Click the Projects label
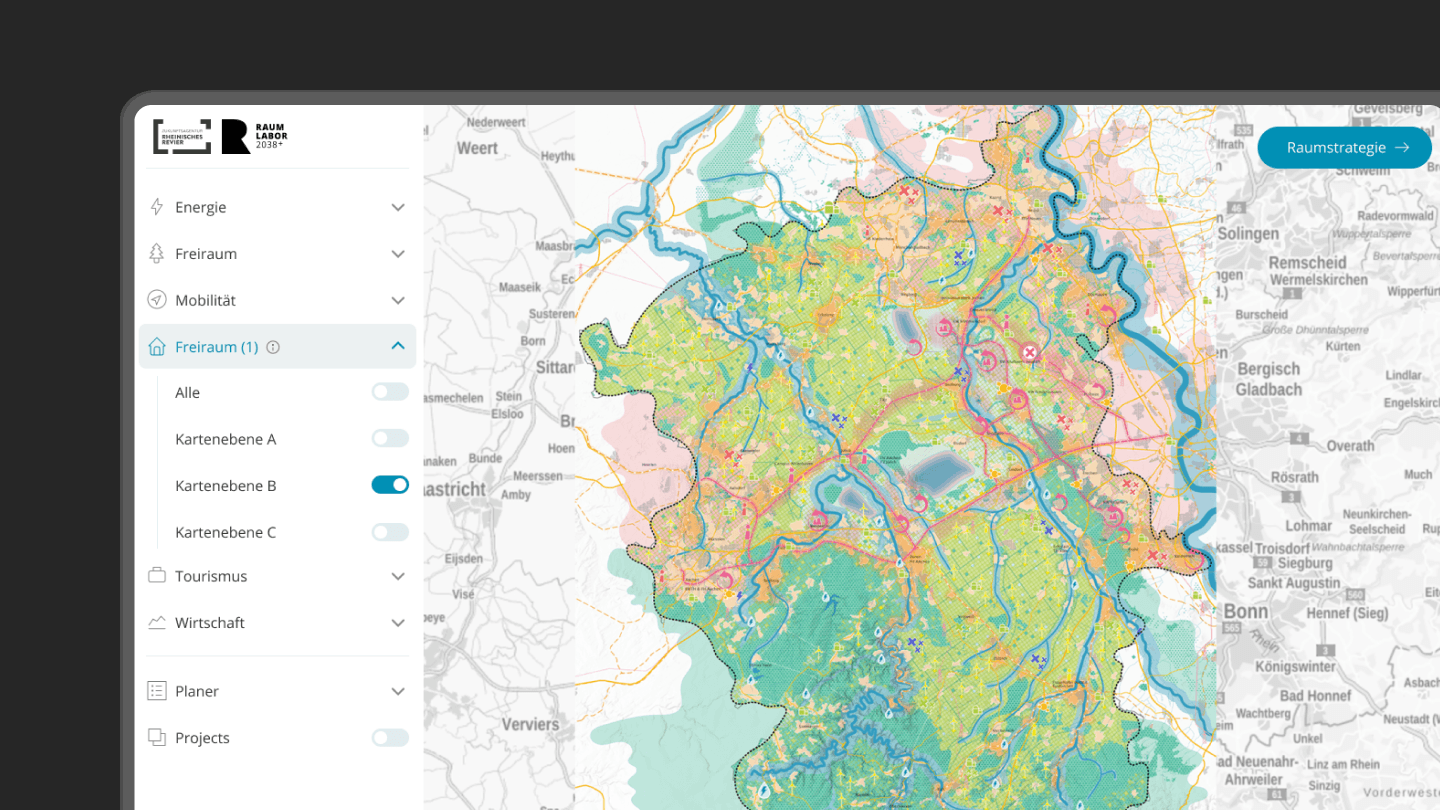Viewport: 1440px width, 810px height. pyautogui.click(x=202, y=737)
